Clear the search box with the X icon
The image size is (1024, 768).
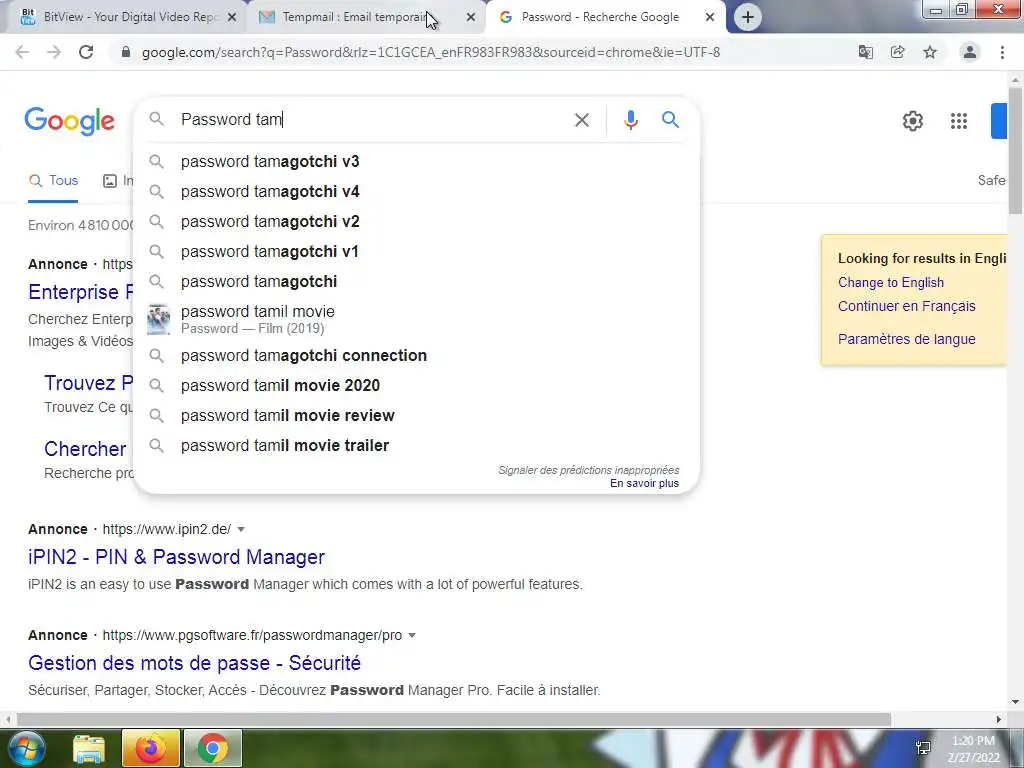(x=581, y=120)
